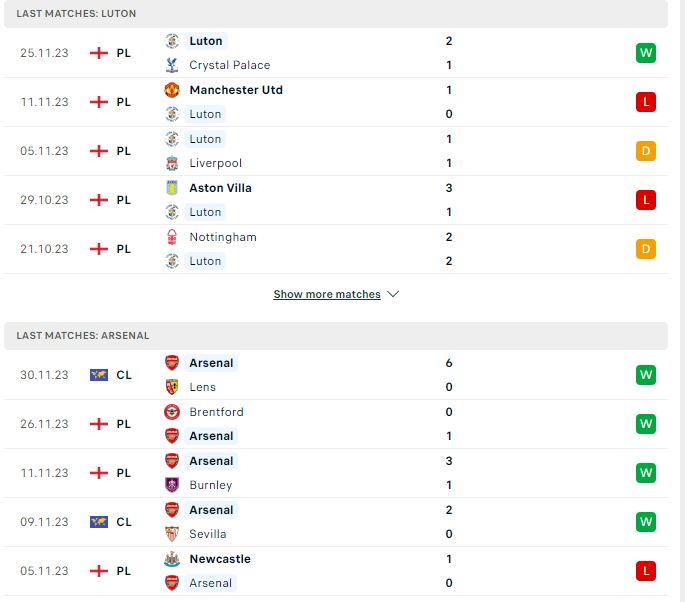The image size is (685, 602).
Task: Click the Lens club crest icon
Action: 172,387
